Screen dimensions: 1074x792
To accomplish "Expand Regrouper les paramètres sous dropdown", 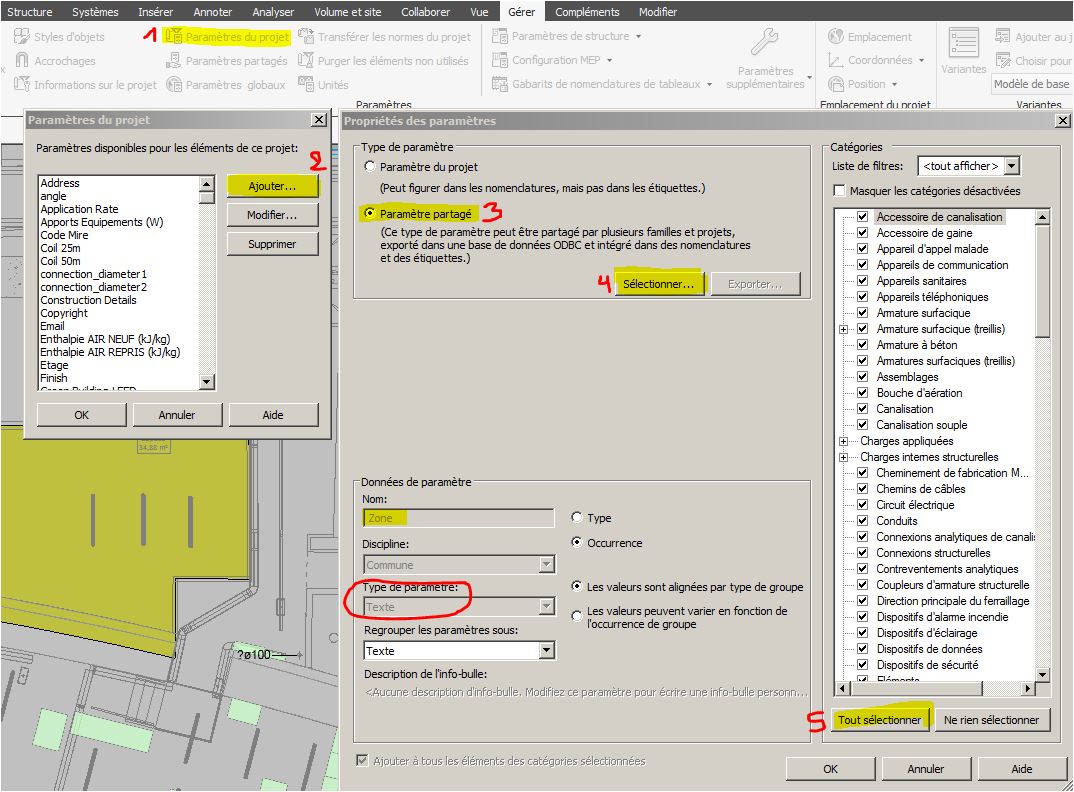I will pyautogui.click(x=546, y=651).
